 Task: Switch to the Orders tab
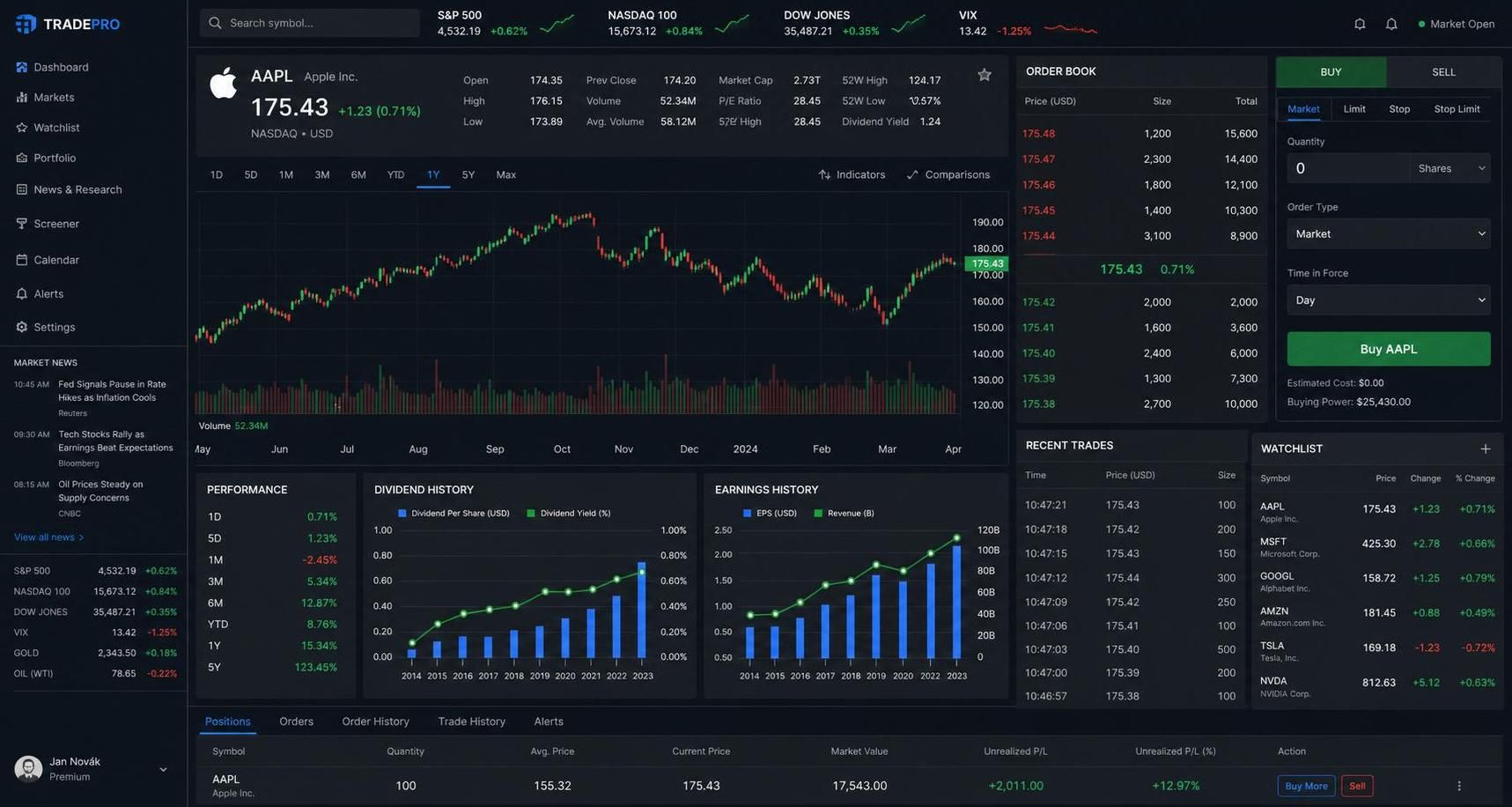[x=296, y=722]
